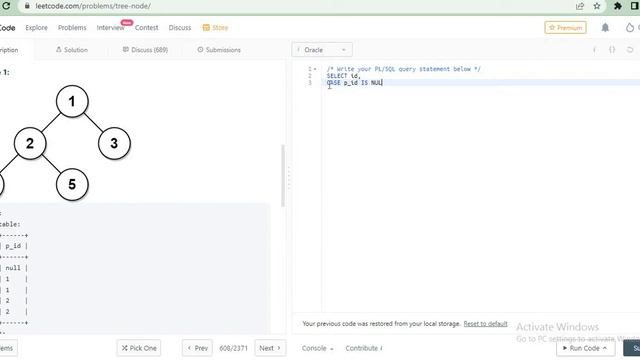
Task: Click the 608/2371 problem counter
Action: pyautogui.click(x=233, y=348)
